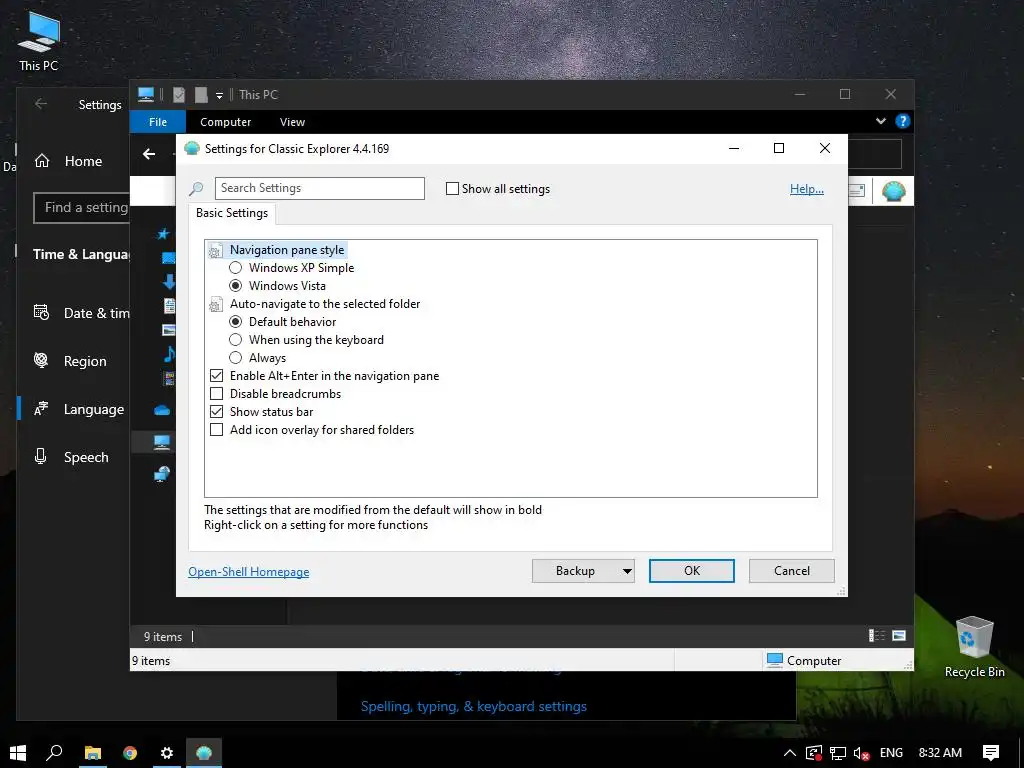Open the View ribbon tab
1024x768 pixels.
point(292,122)
